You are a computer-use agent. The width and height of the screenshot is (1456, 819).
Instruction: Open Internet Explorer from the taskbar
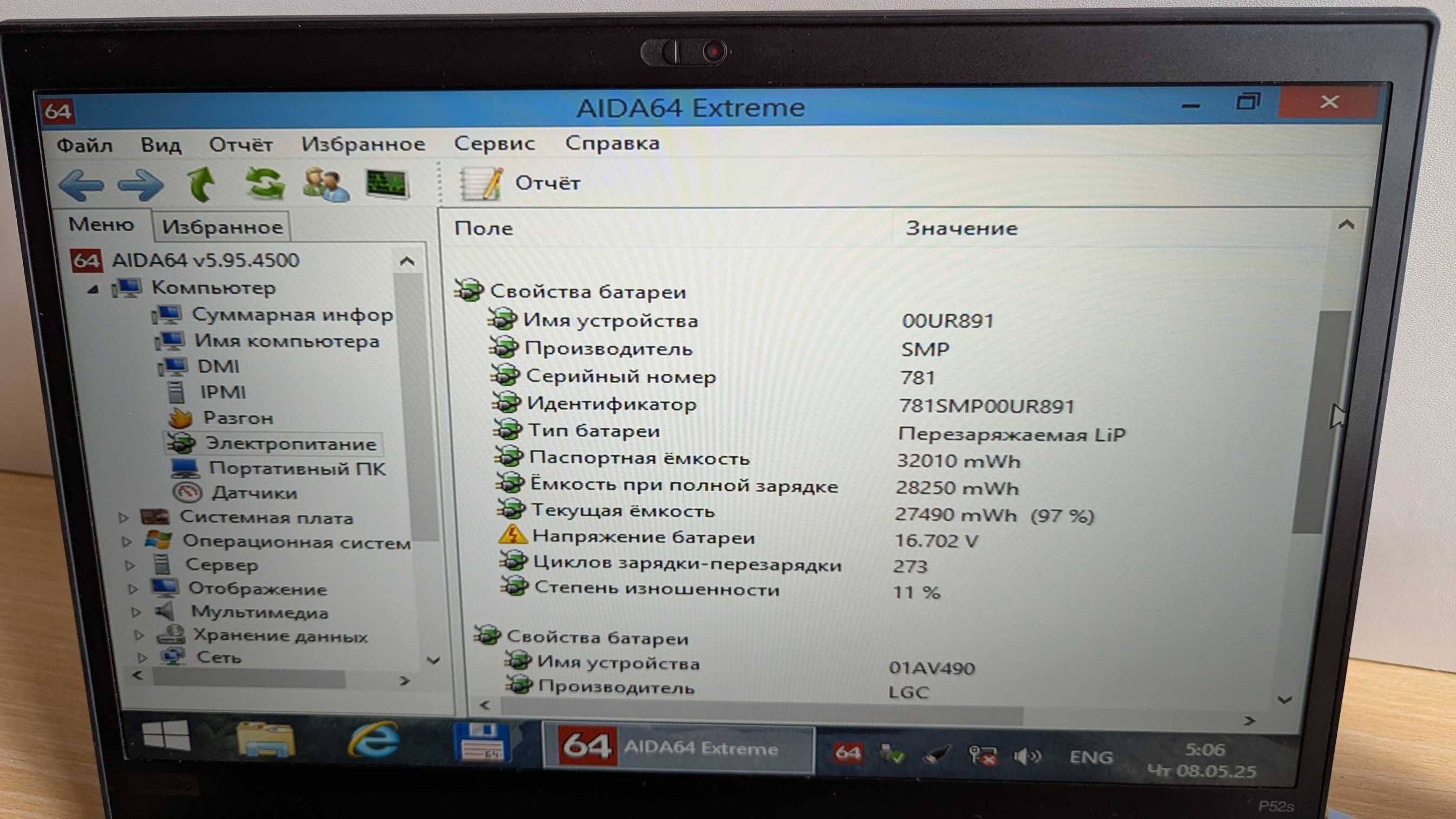[x=373, y=739]
